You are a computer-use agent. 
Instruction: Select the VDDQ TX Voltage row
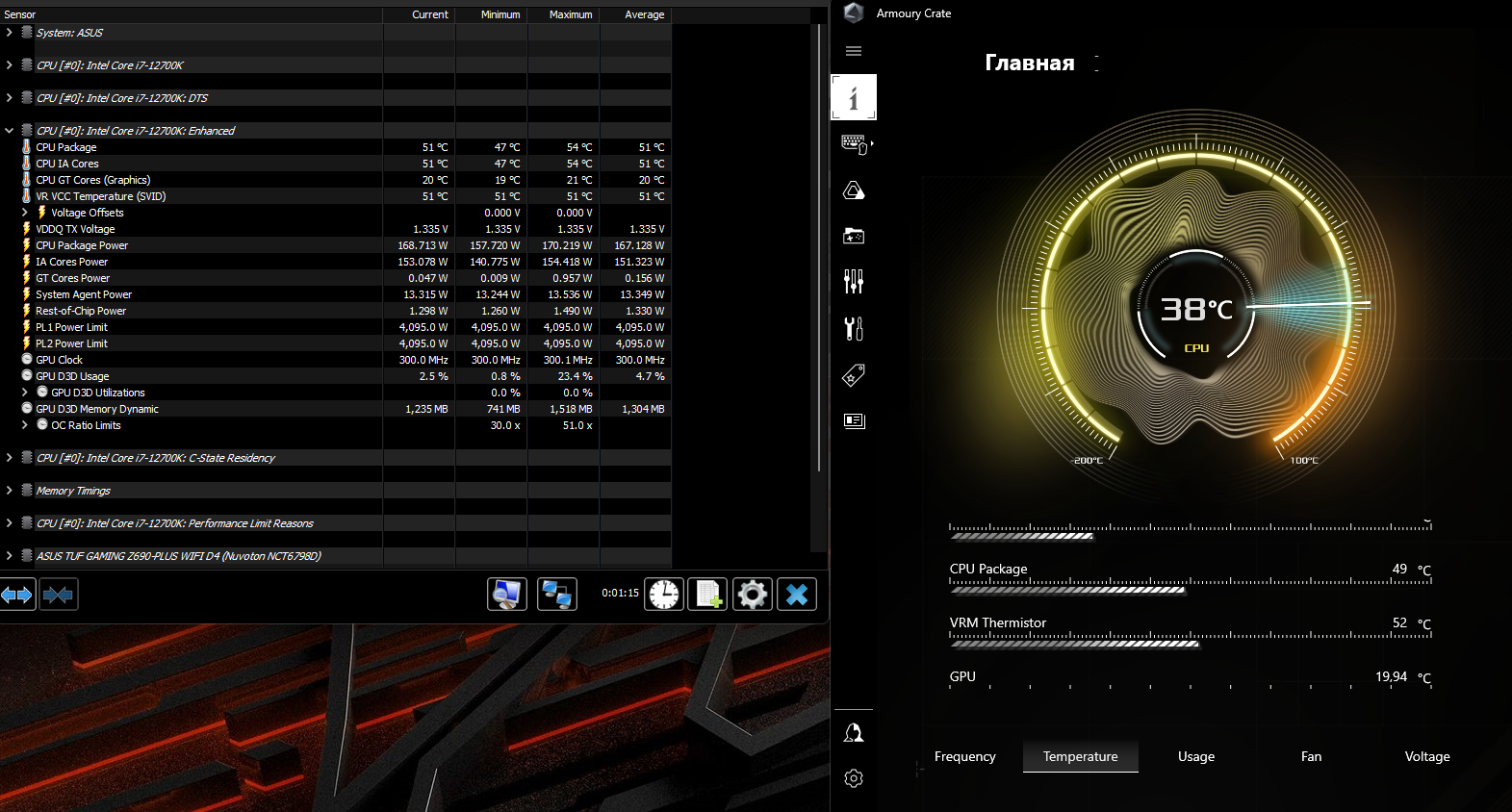pyautogui.click(x=336, y=229)
